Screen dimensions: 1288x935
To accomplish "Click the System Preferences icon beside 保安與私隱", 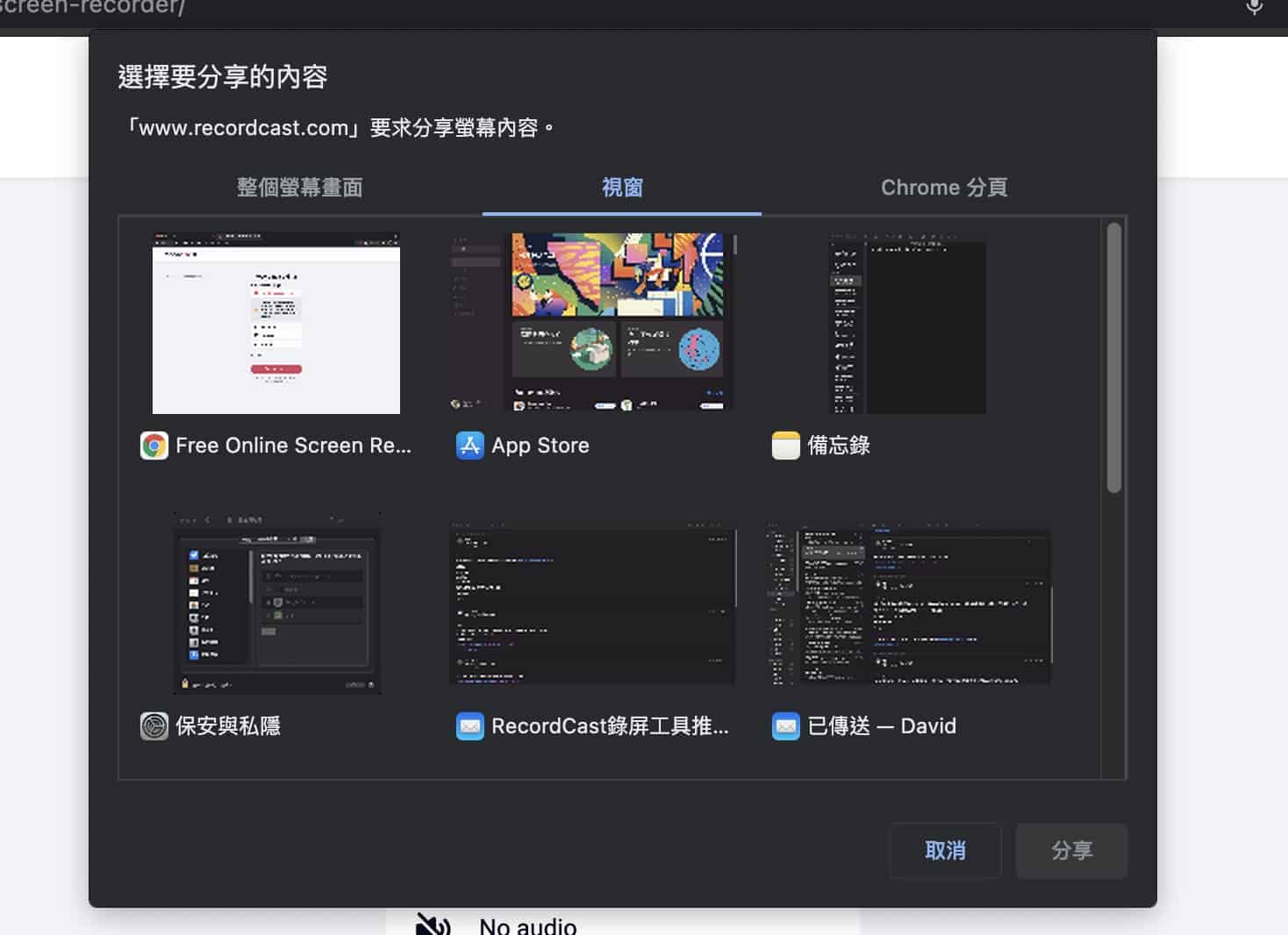I will click(x=154, y=726).
